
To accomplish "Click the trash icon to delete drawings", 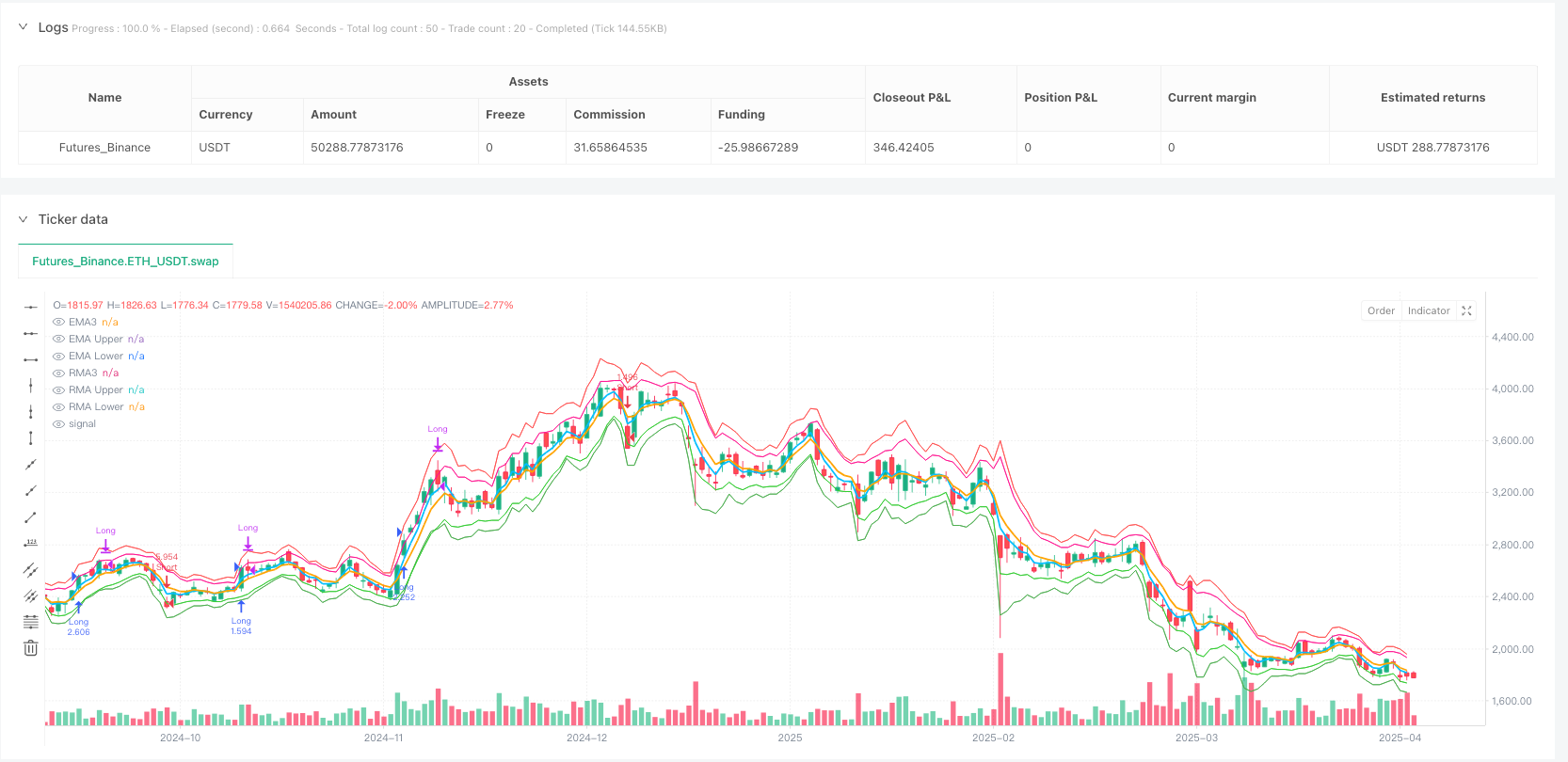I will point(30,648).
